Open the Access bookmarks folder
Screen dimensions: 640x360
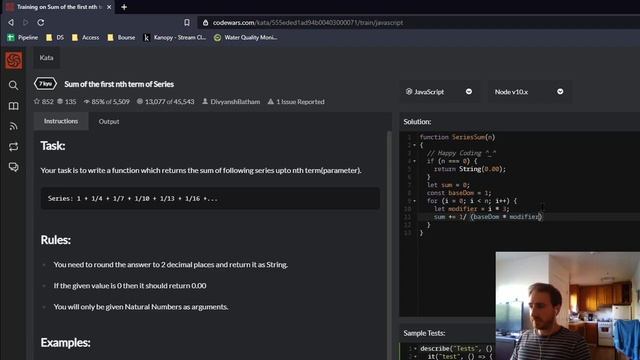point(85,37)
